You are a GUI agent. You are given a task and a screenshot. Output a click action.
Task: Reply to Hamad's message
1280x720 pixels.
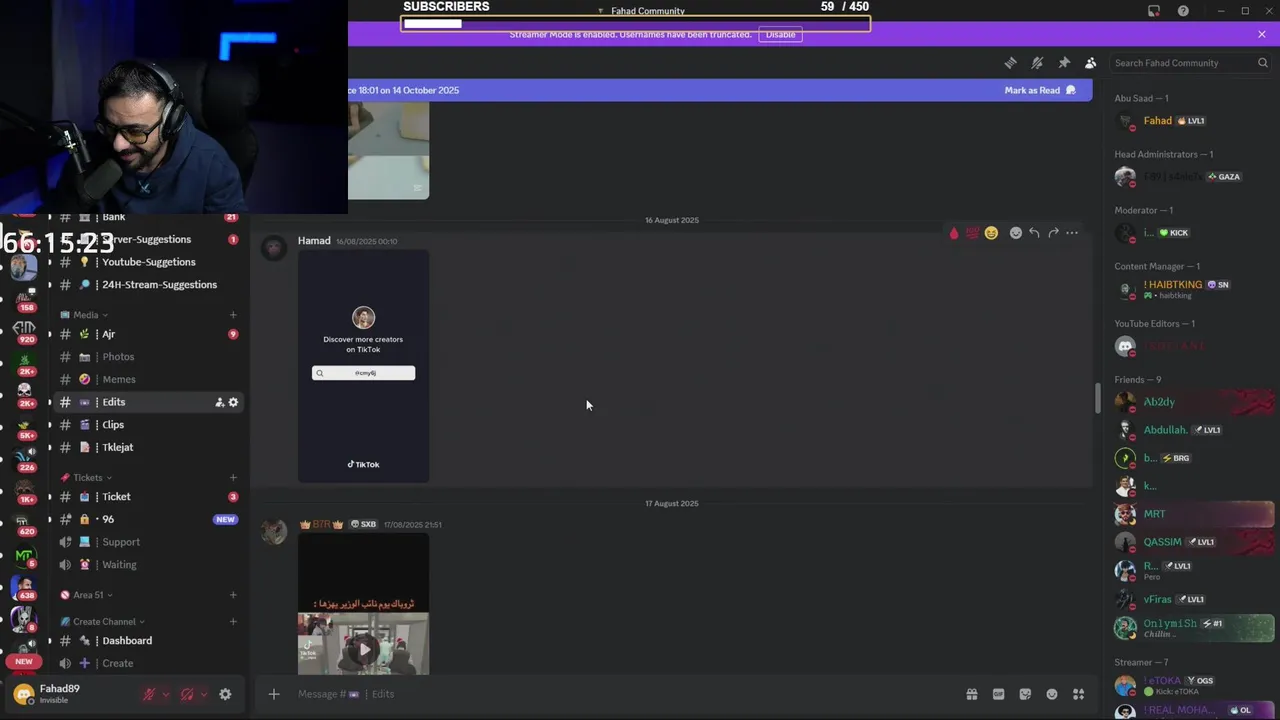1034,233
